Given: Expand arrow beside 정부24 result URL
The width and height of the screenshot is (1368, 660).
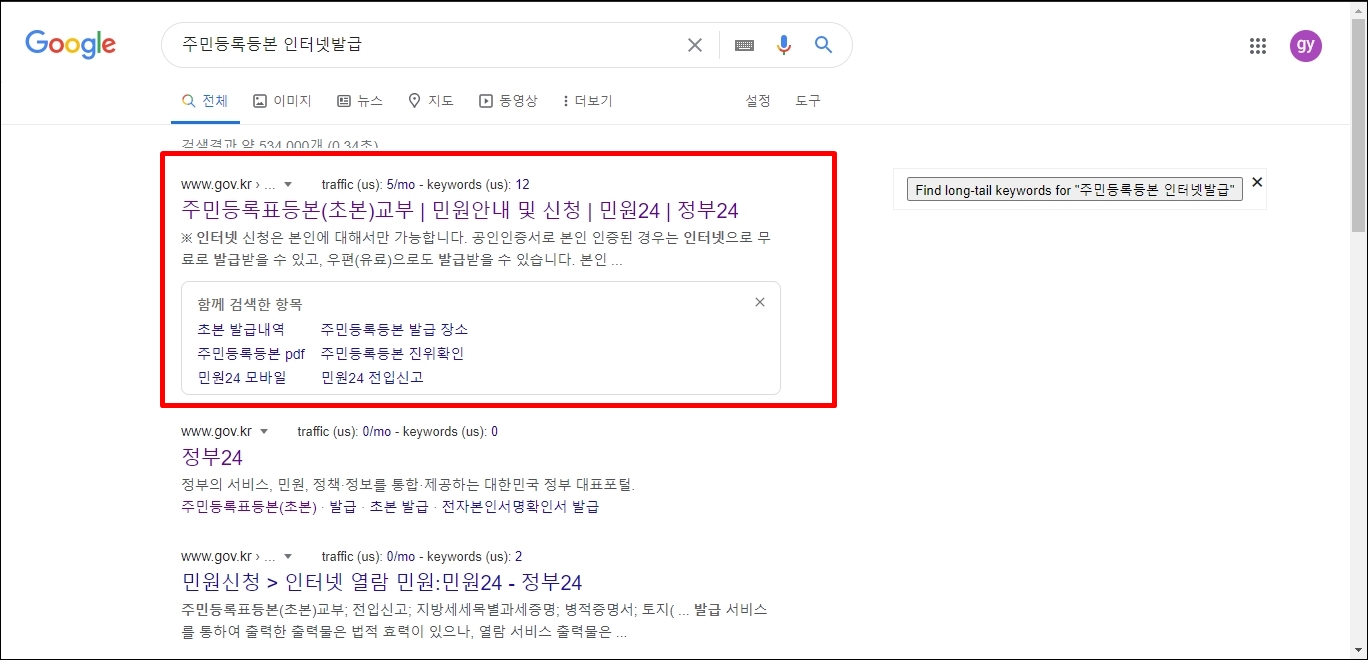Looking at the screenshot, I should tap(264, 432).
